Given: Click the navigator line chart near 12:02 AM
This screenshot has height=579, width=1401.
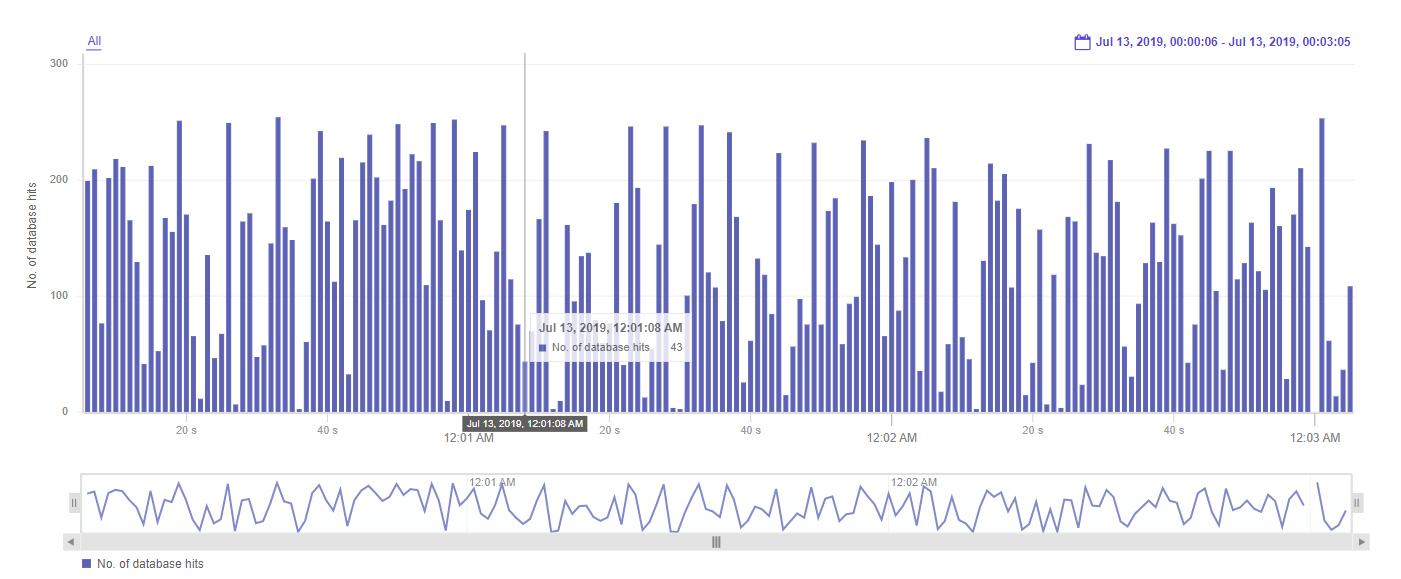Looking at the screenshot, I should click(x=890, y=505).
